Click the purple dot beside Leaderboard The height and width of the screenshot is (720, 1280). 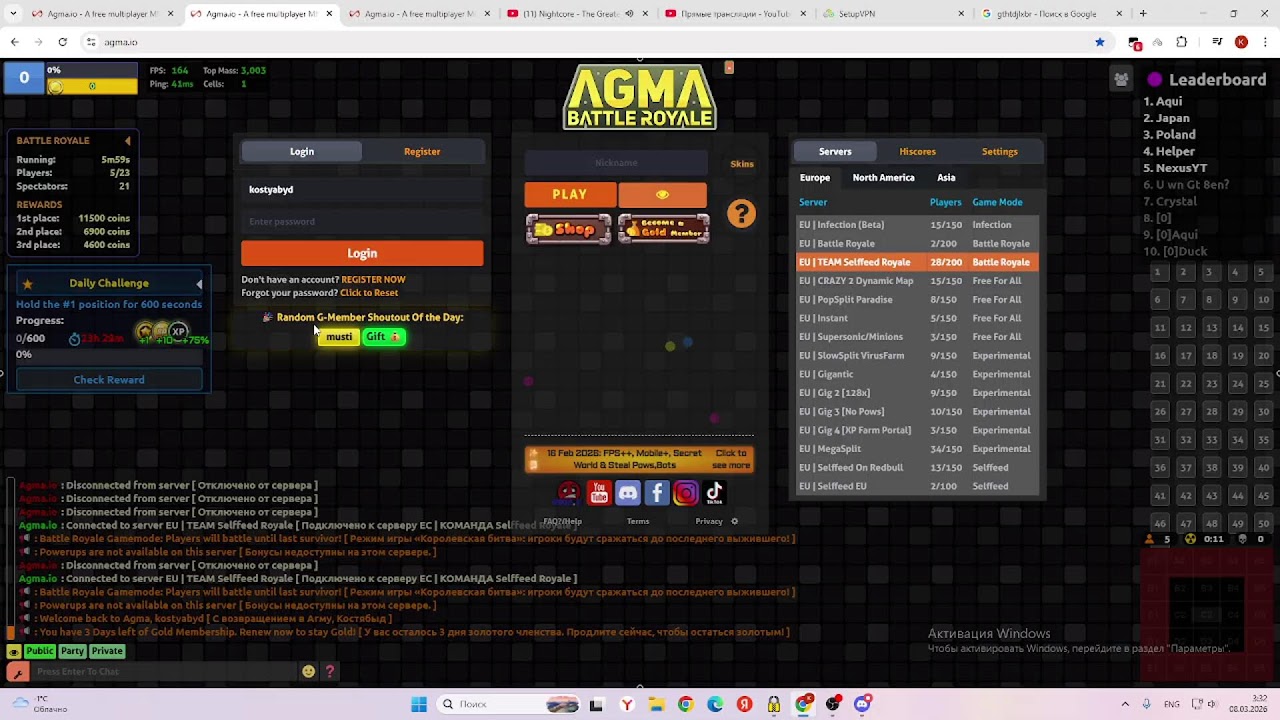point(1155,79)
